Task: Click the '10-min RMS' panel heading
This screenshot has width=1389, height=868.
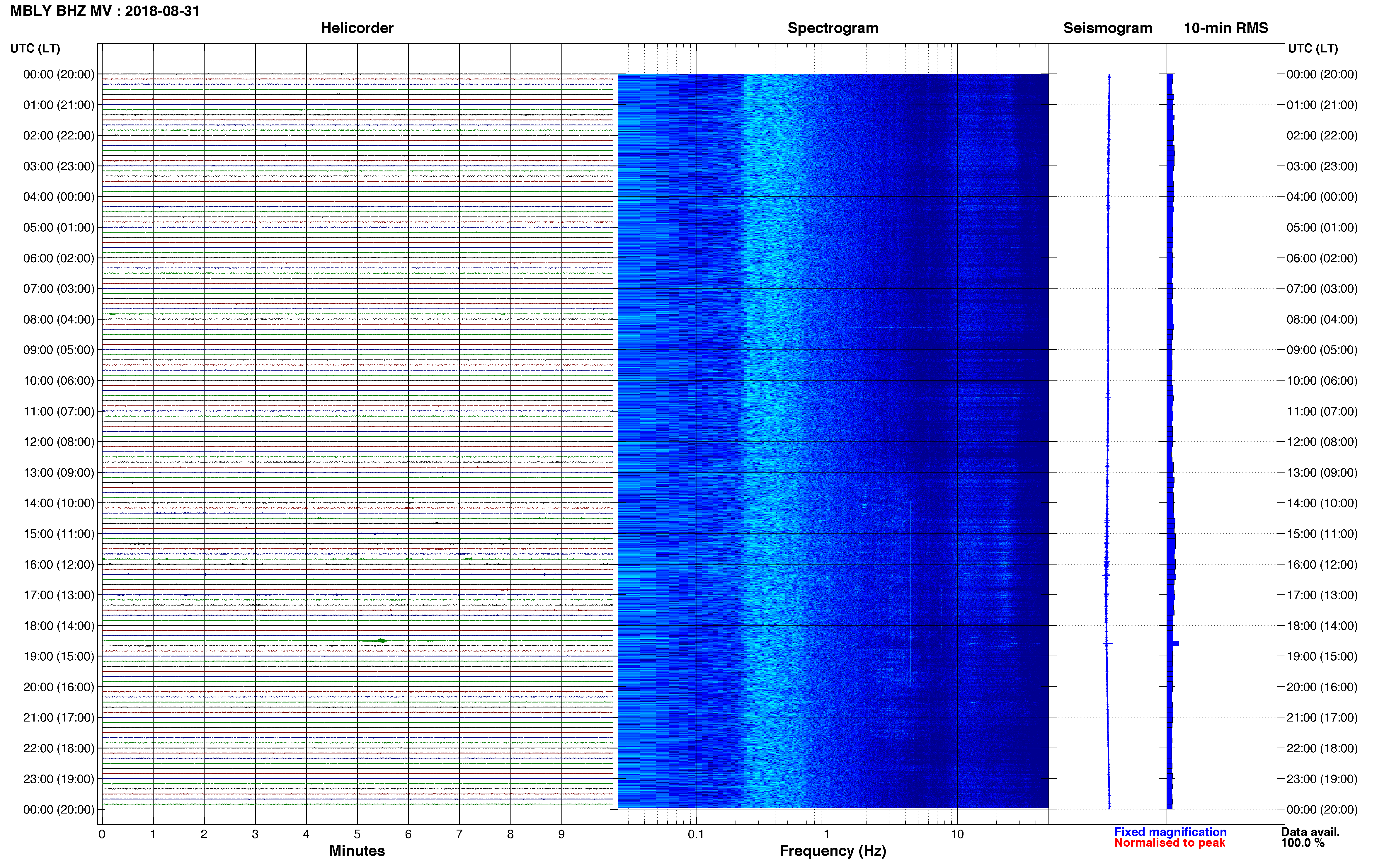Action: click(1226, 28)
